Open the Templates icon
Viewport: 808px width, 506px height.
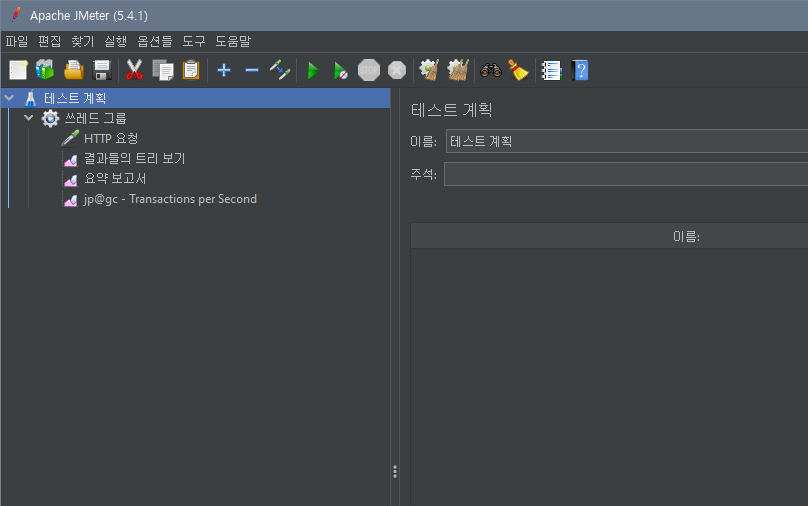[45, 70]
